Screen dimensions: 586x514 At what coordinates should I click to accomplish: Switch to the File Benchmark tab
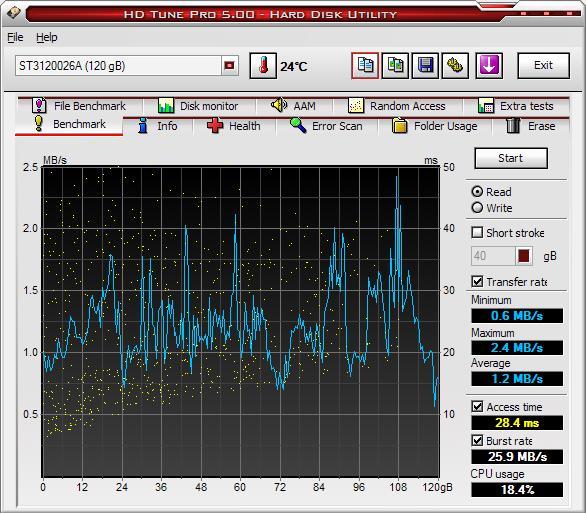click(x=79, y=106)
